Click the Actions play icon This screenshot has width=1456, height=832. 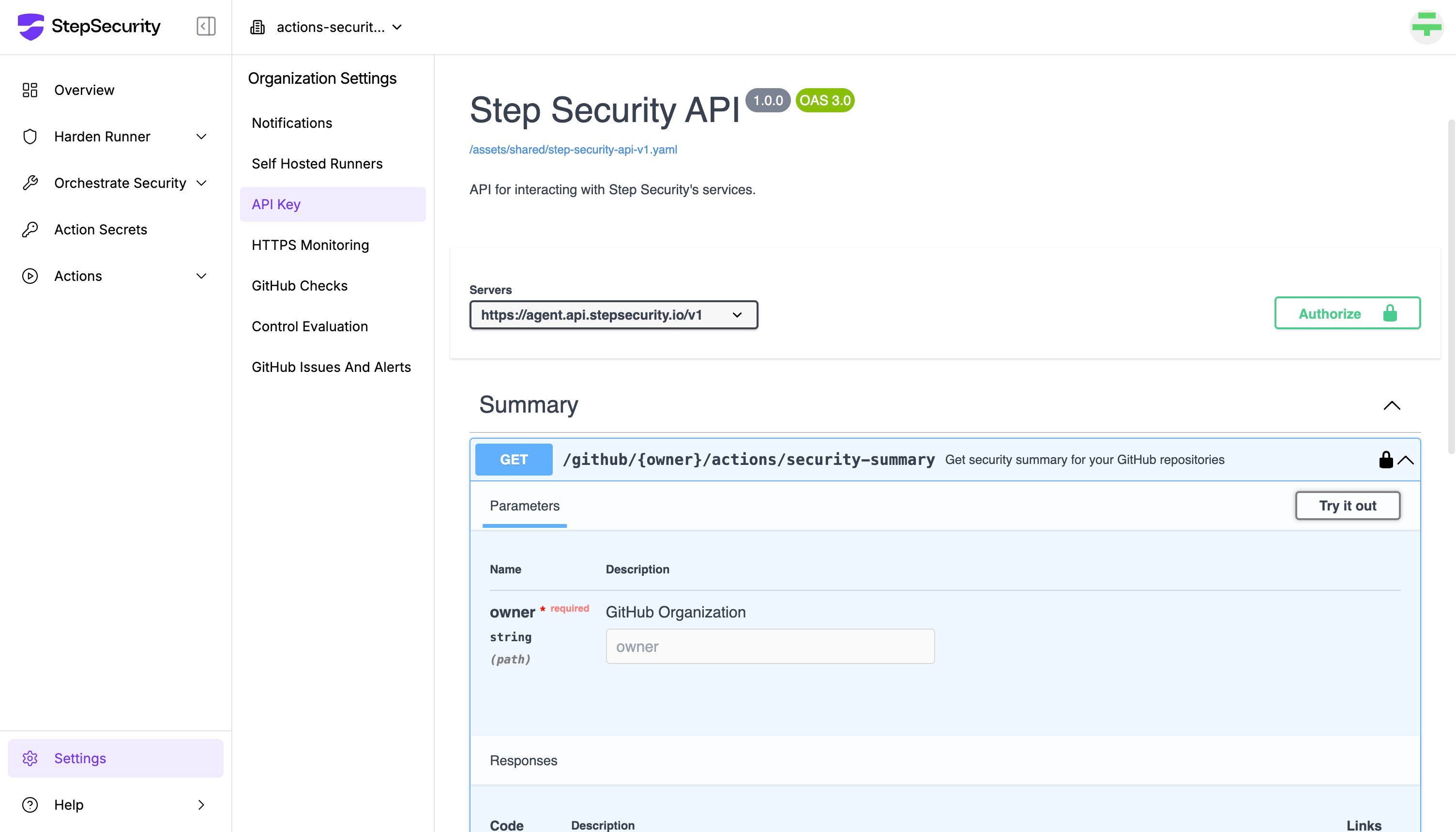pos(30,276)
